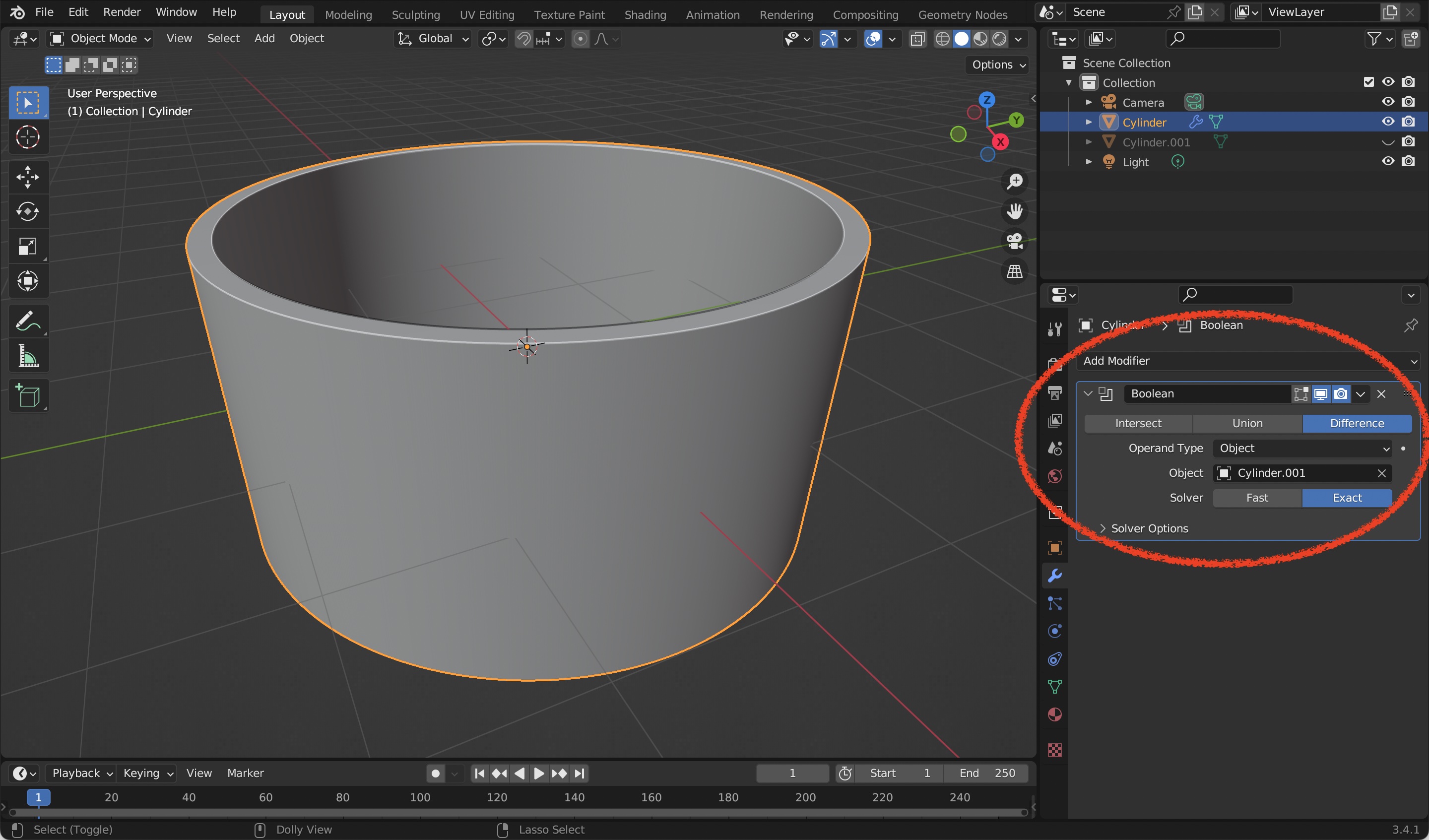Viewport: 1429px width, 840px height.
Task: Open the Material properties tab
Action: click(1055, 714)
